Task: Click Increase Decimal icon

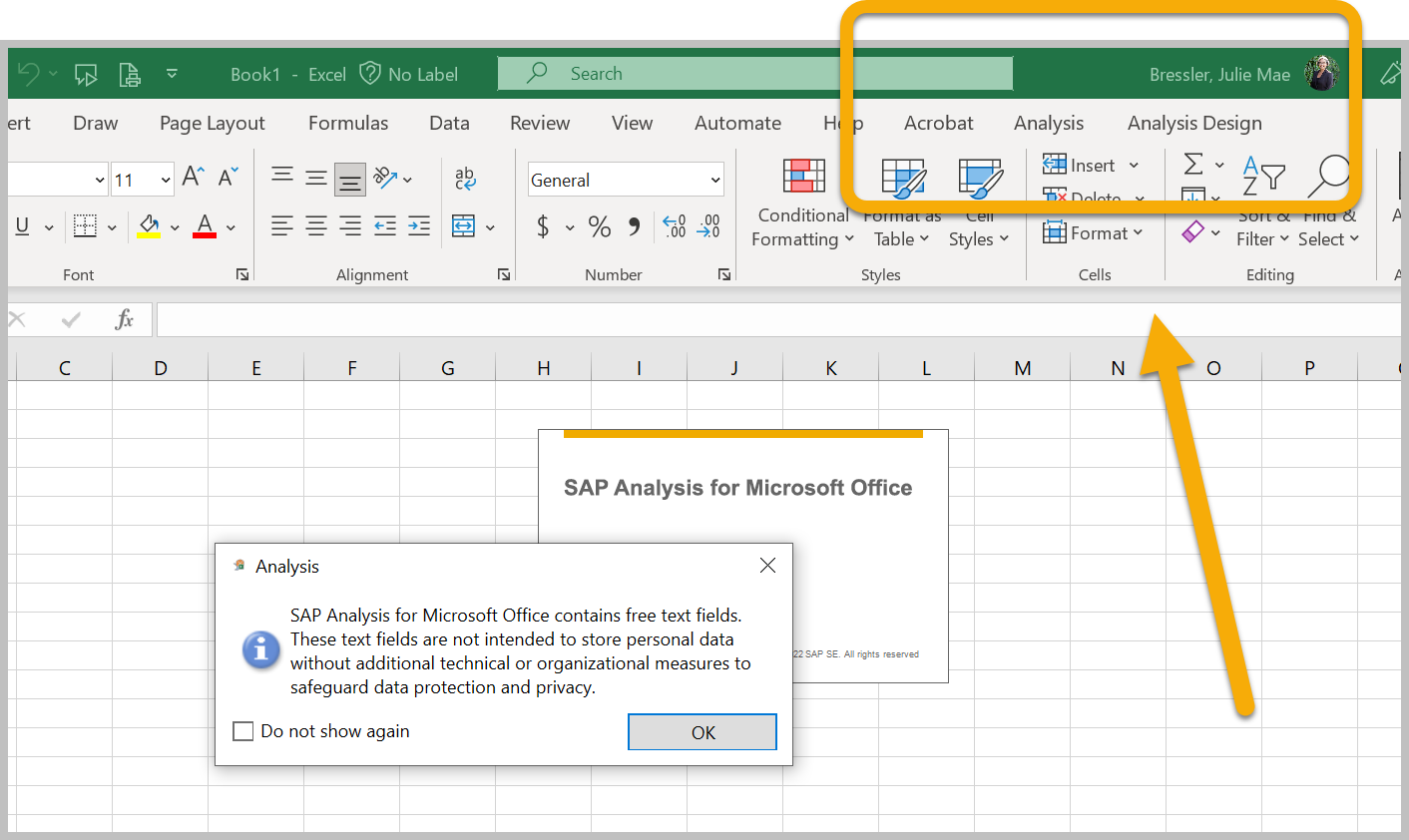Action: click(675, 227)
